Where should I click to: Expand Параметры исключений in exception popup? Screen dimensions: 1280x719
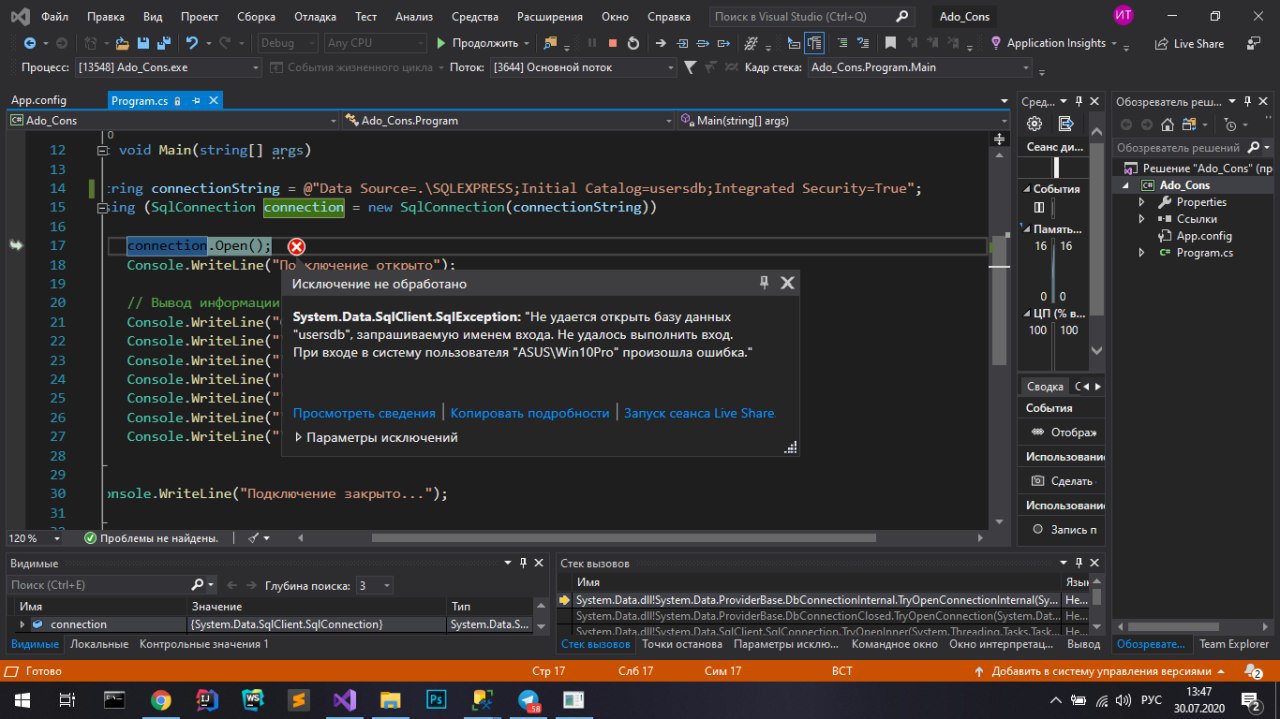(298, 437)
